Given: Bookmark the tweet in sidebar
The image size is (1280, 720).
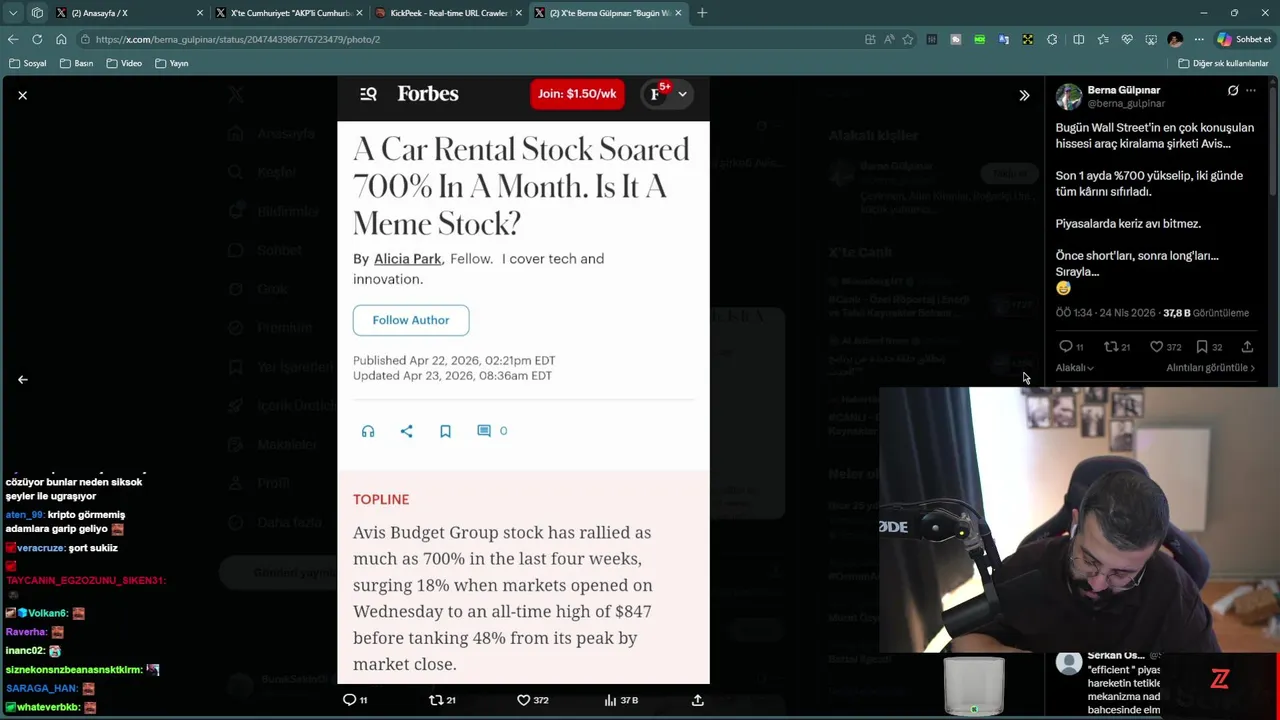Looking at the screenshot, I should 1202,347.
